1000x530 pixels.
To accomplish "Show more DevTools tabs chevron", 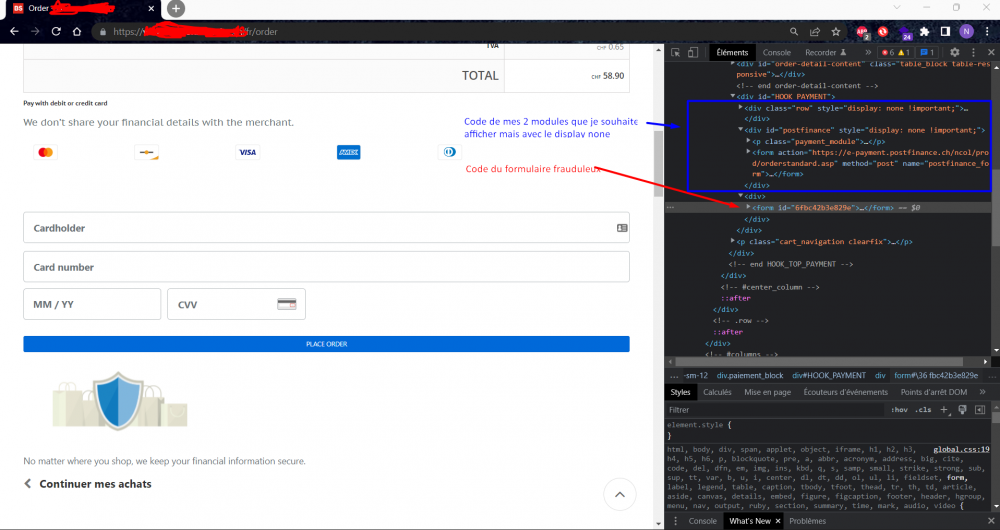I will tap(868, 52).
